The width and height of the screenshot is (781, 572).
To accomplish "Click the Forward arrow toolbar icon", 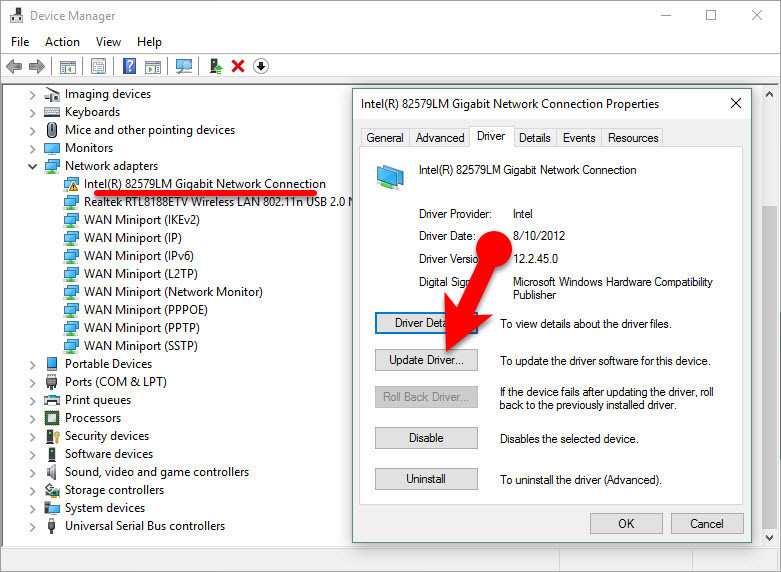I will pyautogui.click(x=37, y=66).
